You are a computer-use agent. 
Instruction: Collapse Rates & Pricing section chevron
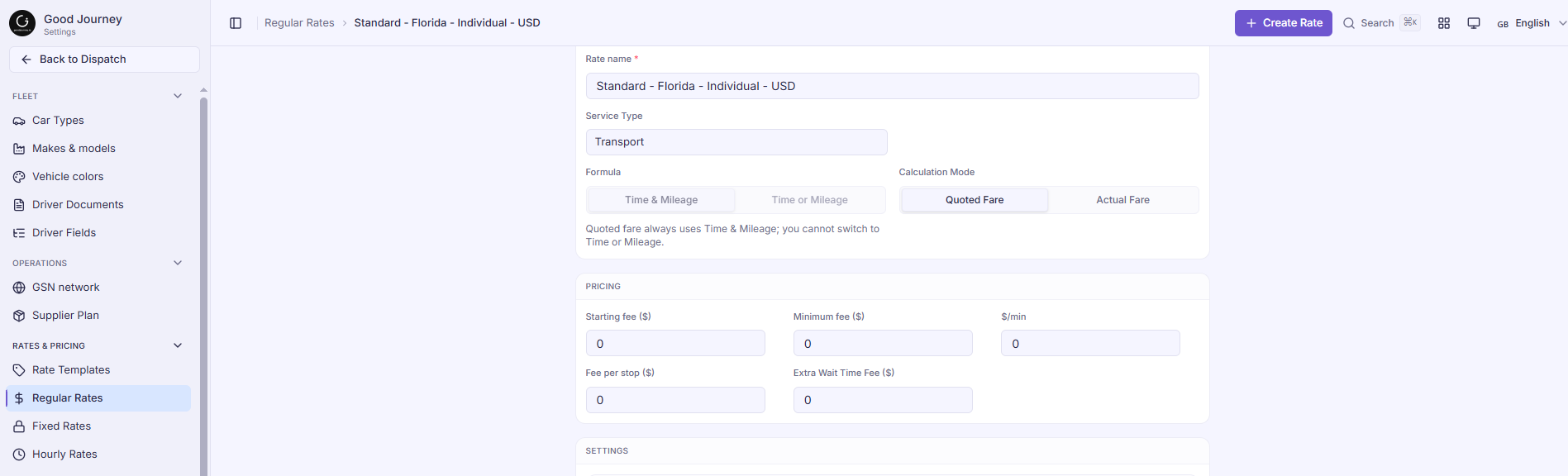(x=178, y=345)
